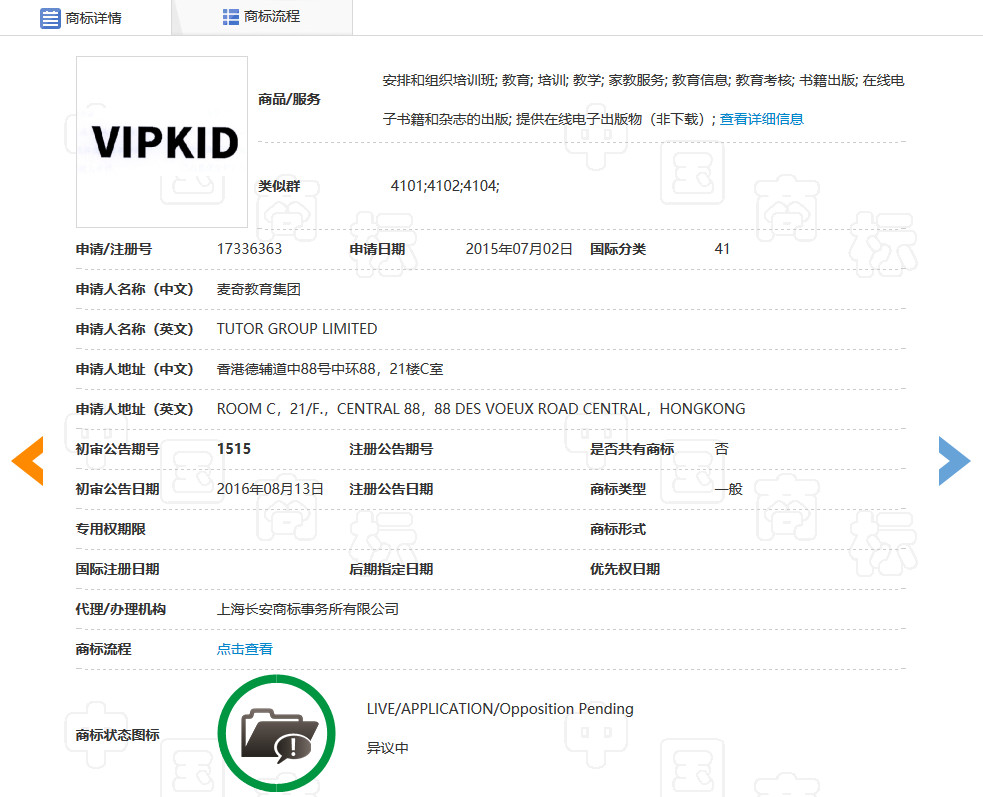Select preliminary announcement issue 1515
This screenshot has width=983, height=797.
[234, 449]
